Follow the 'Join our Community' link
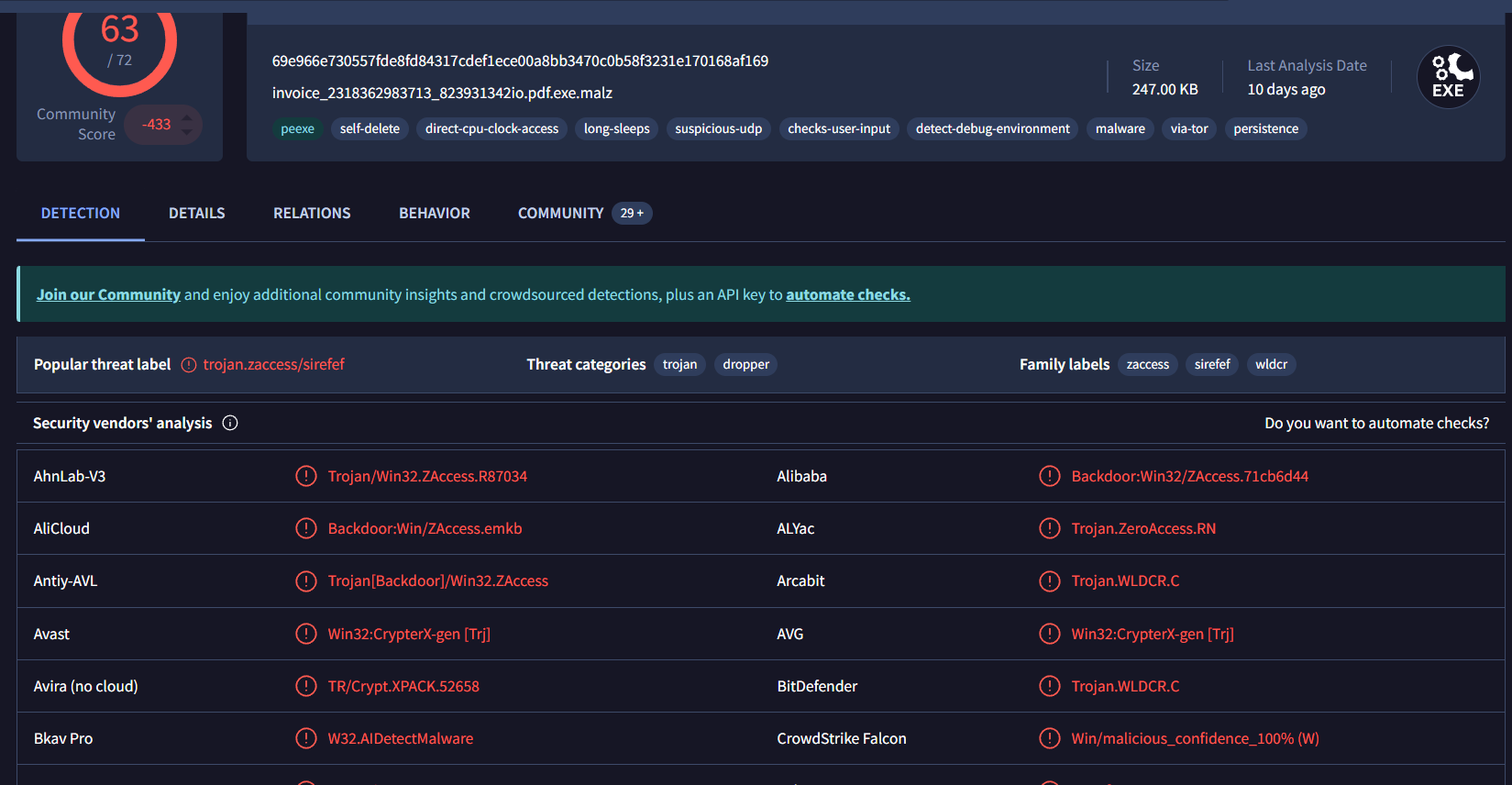 [108, 294]
